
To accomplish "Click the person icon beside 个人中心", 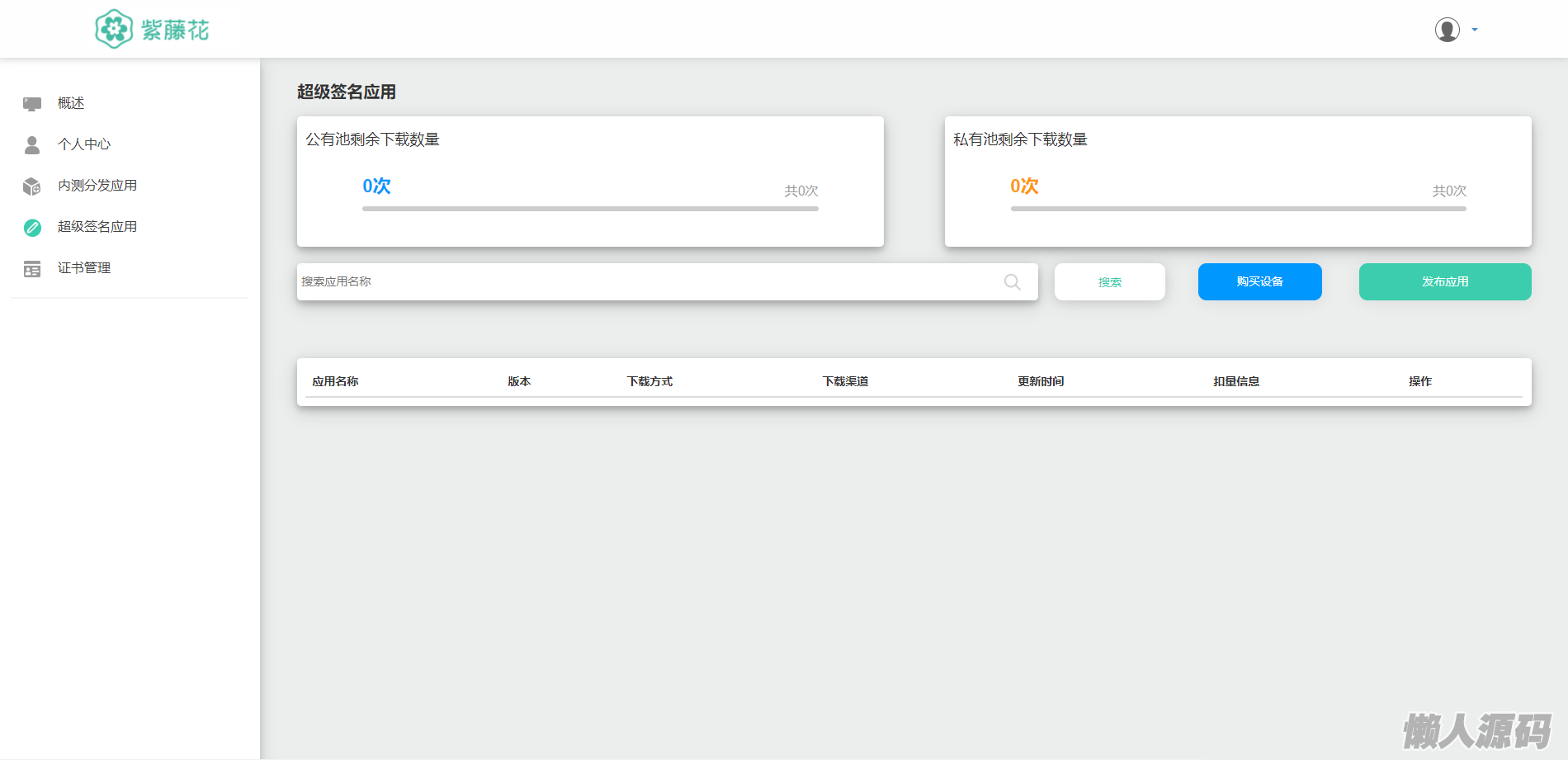I will click(x=32, y=144).
